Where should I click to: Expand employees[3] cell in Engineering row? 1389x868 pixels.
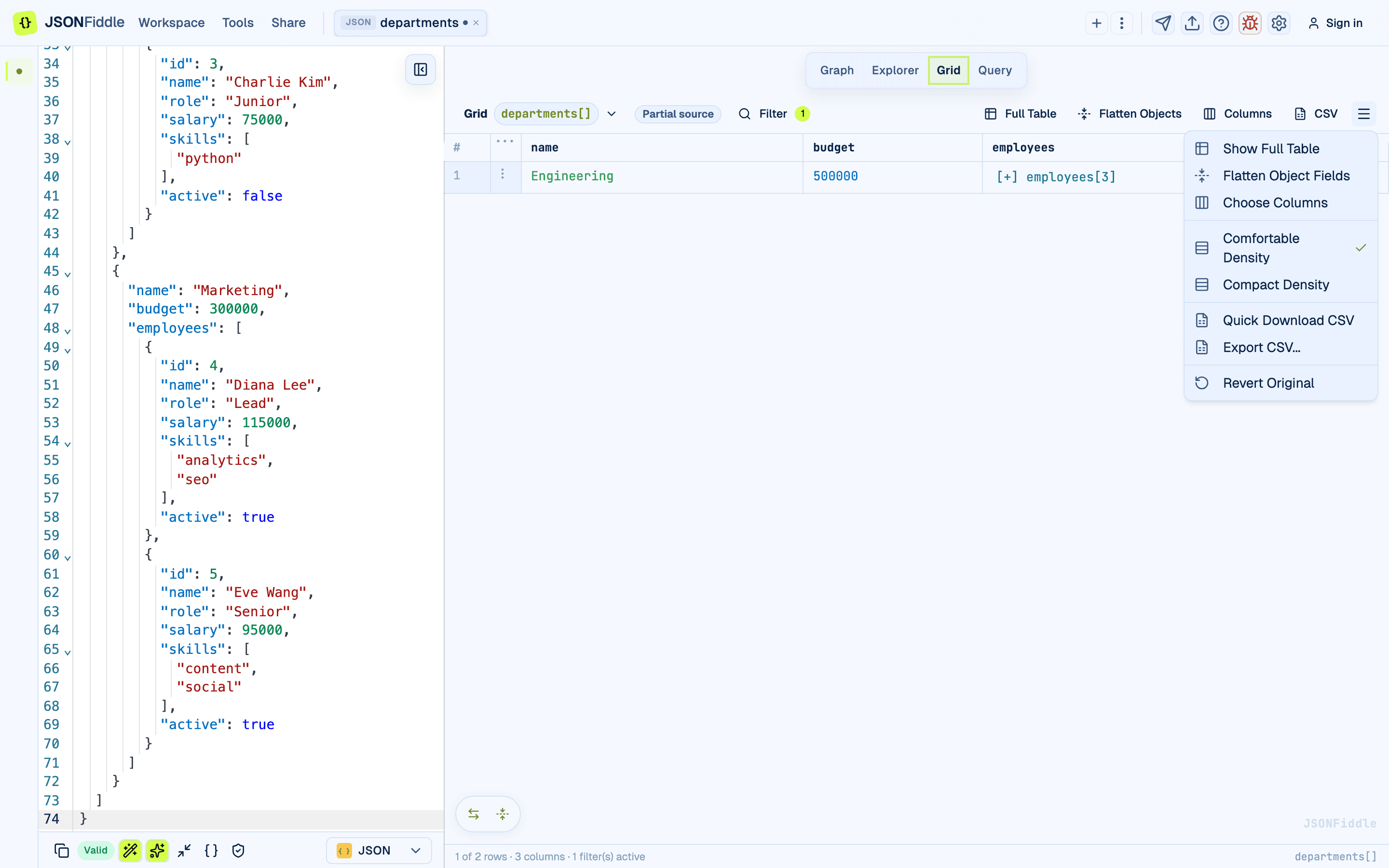pyautogui.click(x=1056, y=176)
